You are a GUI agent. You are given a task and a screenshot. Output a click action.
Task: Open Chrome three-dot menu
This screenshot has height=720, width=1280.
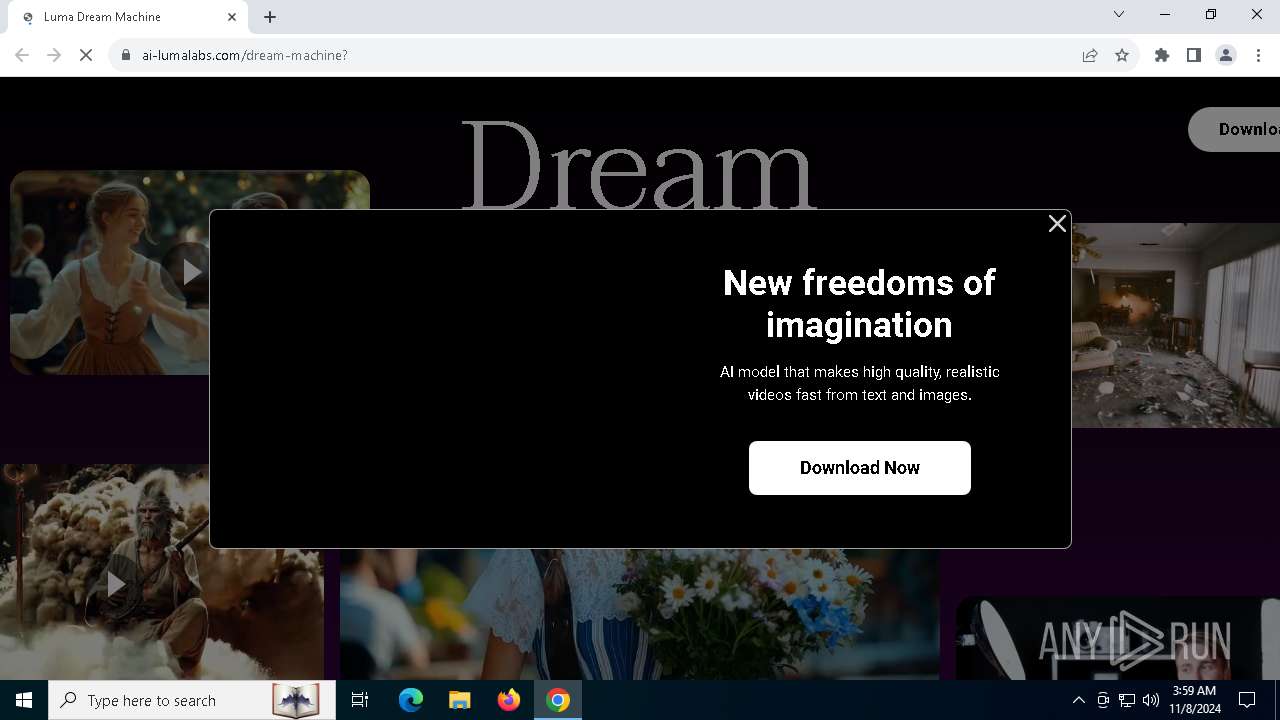(1258, 55)
